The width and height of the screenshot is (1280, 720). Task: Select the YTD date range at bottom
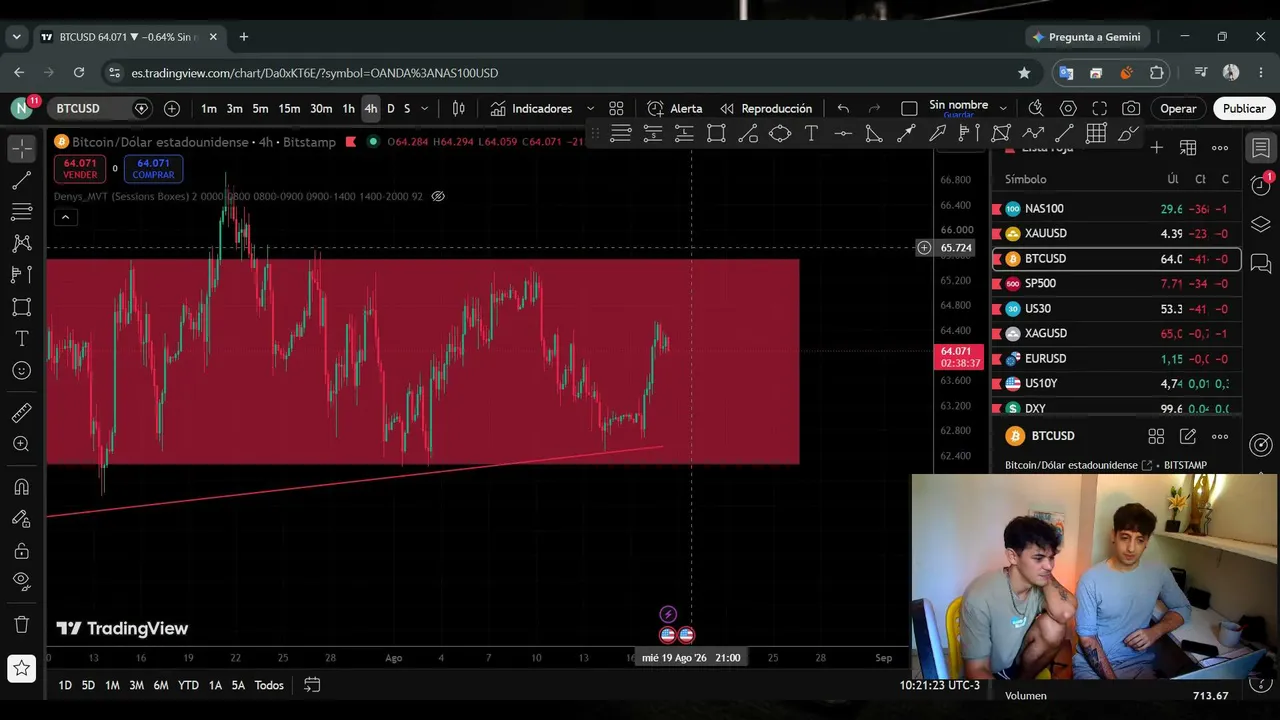click(188, 685)
